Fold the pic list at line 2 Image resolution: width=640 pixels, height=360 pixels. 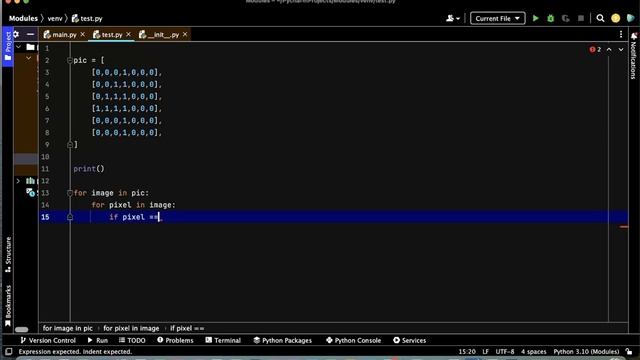[x=69, y=61]
